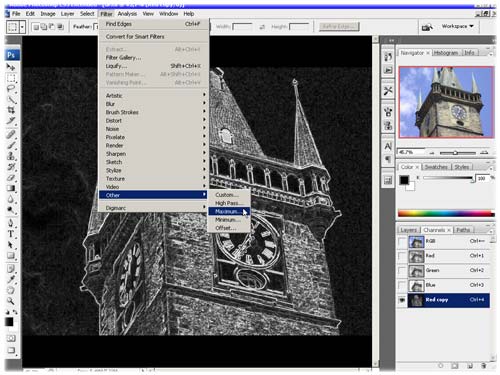This screenshot has width=500, height=375.
Task: Select the Lasso tool
Action: coord(11,89)
